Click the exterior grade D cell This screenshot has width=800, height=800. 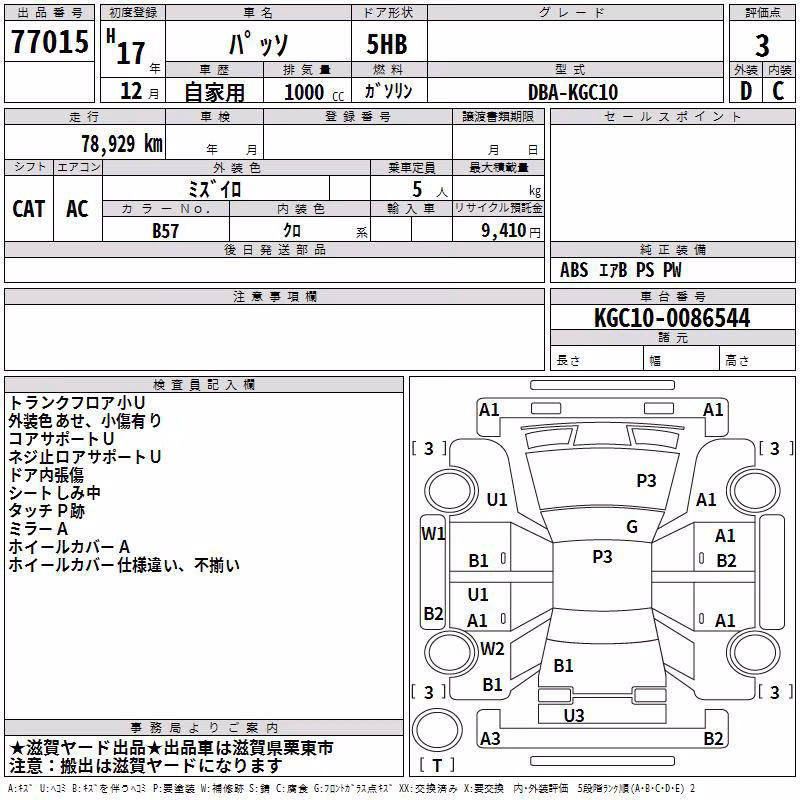pyautogui.click(x=746, y=90)
